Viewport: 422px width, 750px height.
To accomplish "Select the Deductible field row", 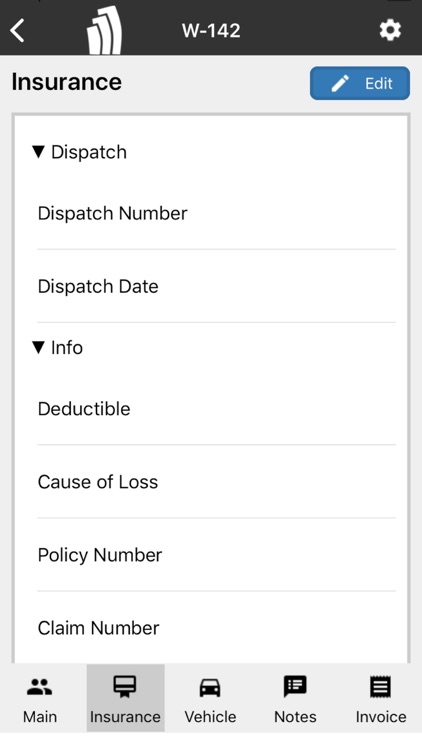I will pyautogui.click(x=216, y=409).
